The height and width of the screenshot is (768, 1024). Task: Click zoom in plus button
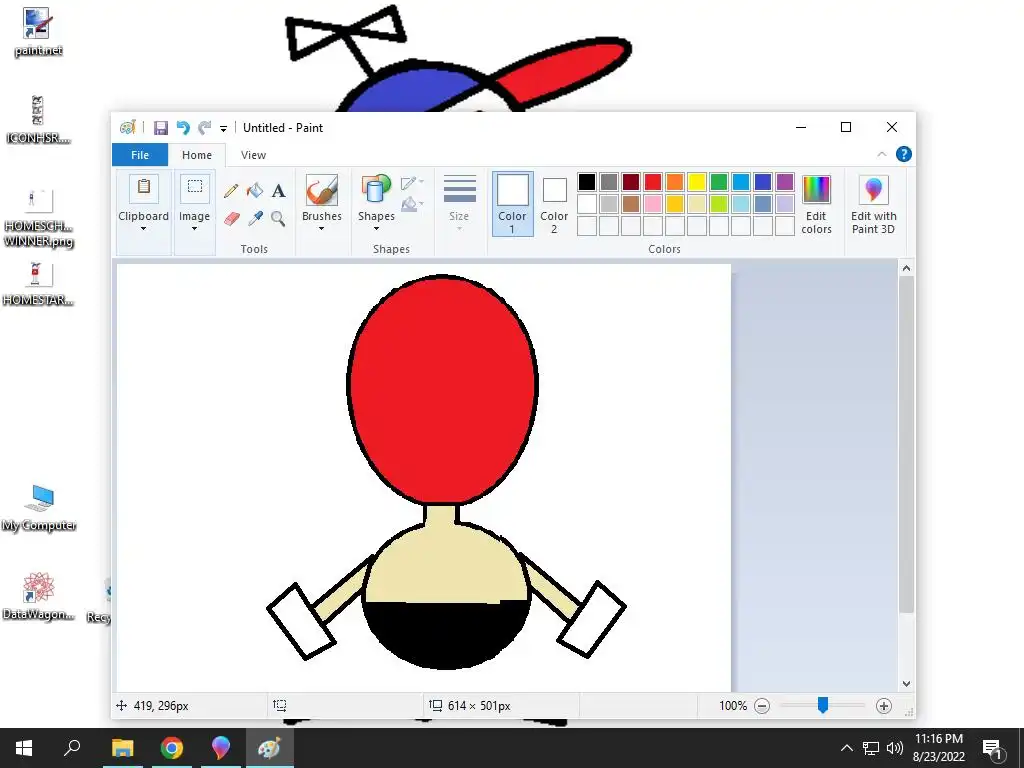[884, 706]
